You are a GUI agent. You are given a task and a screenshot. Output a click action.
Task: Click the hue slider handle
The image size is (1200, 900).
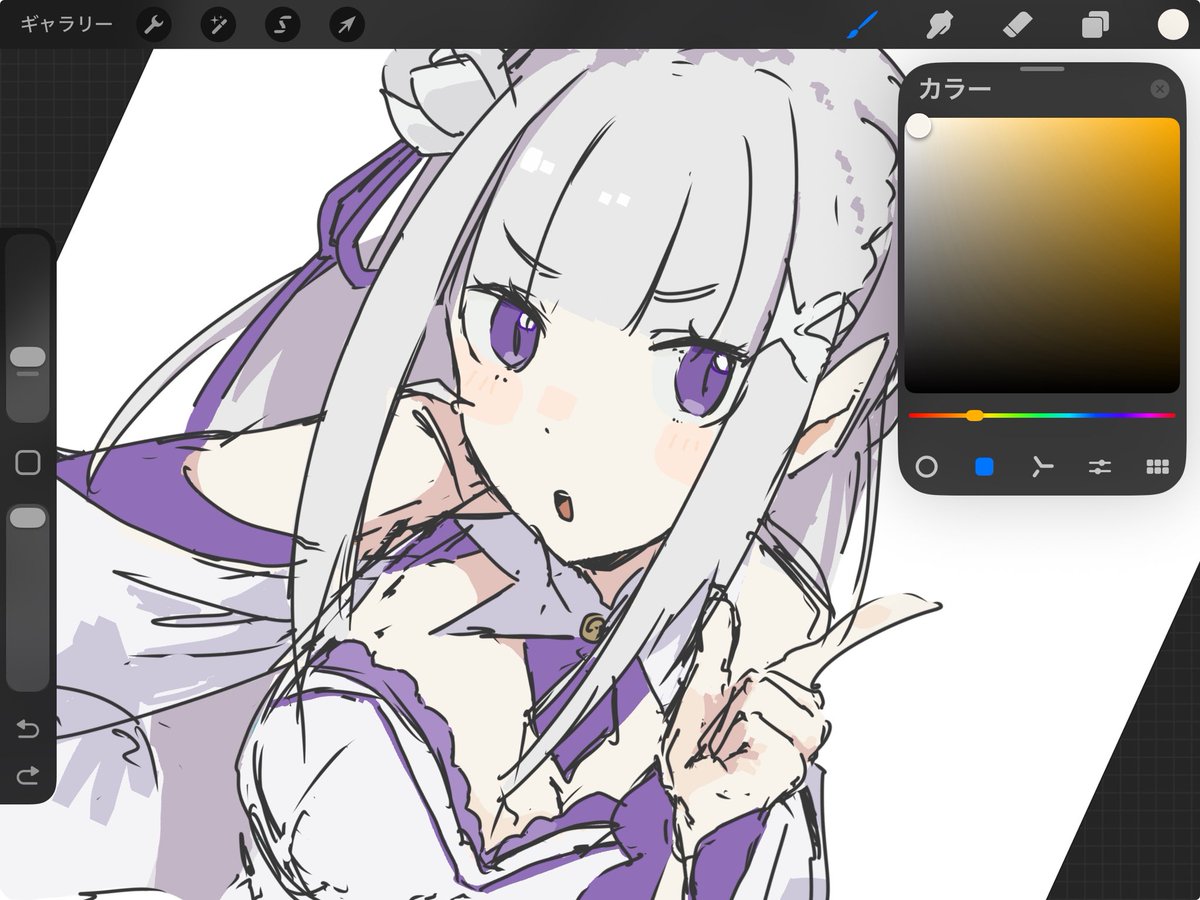(974, 415)
